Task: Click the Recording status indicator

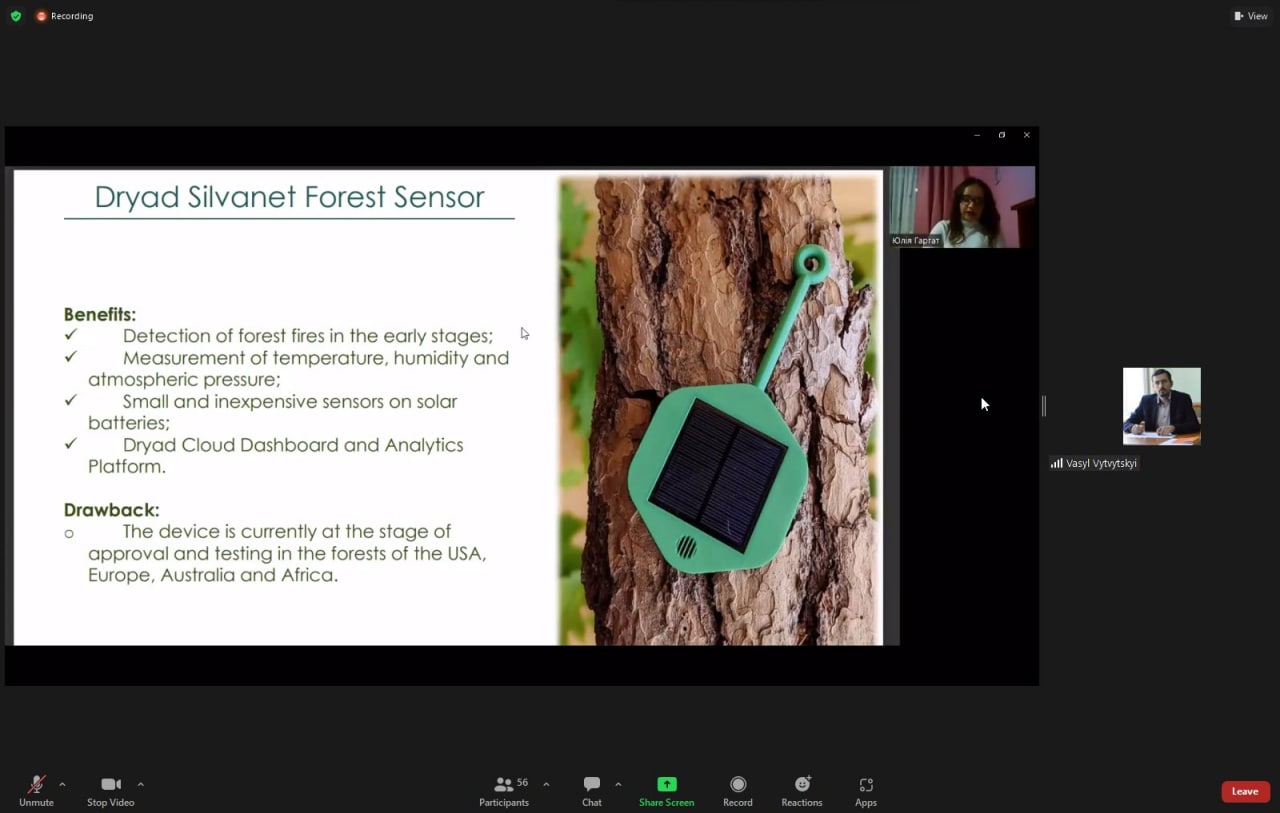Action: [65, 16]
